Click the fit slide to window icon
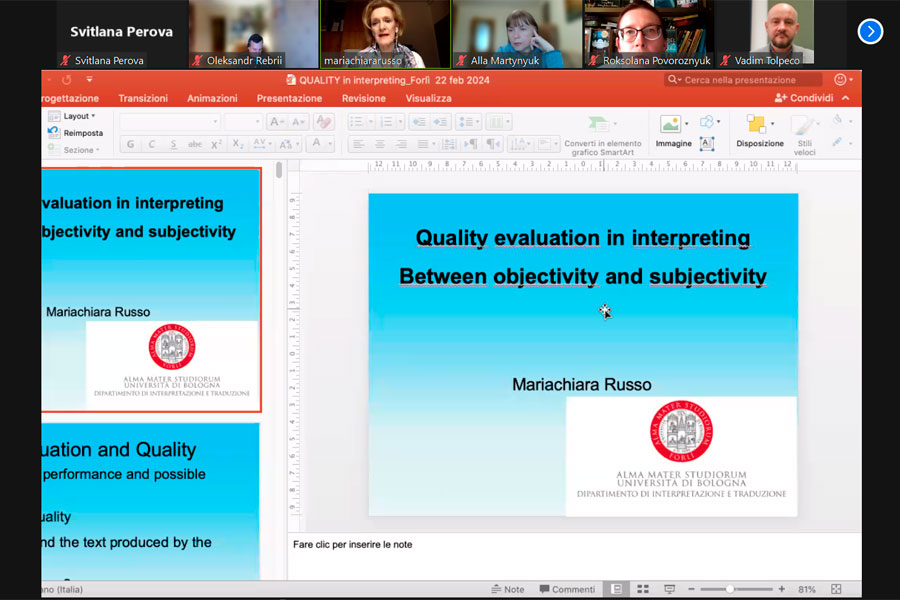The height and width of the screenshot is (600, 900). (x=836, y=589)
